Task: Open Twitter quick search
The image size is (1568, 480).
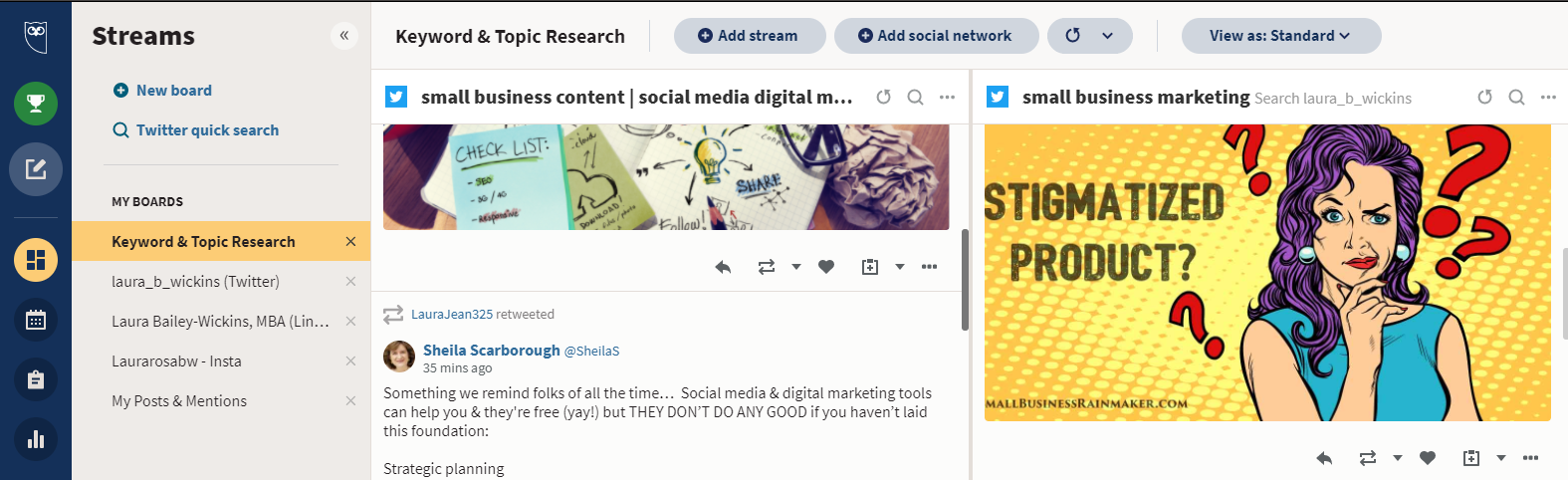Action: [196, 129]
